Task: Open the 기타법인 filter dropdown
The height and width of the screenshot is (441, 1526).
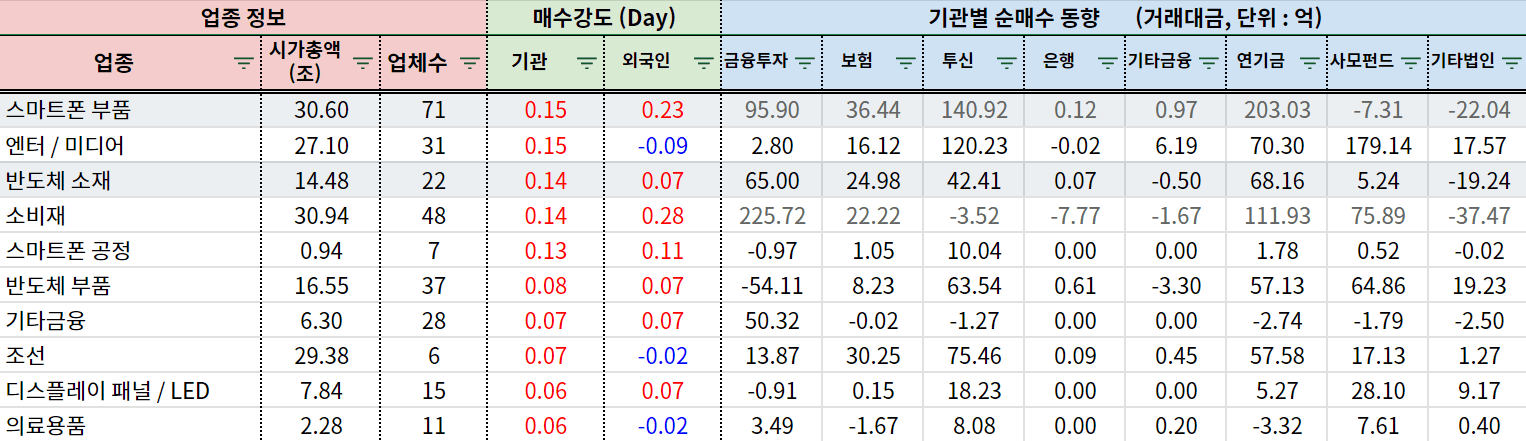Action: click(1511, 62)
